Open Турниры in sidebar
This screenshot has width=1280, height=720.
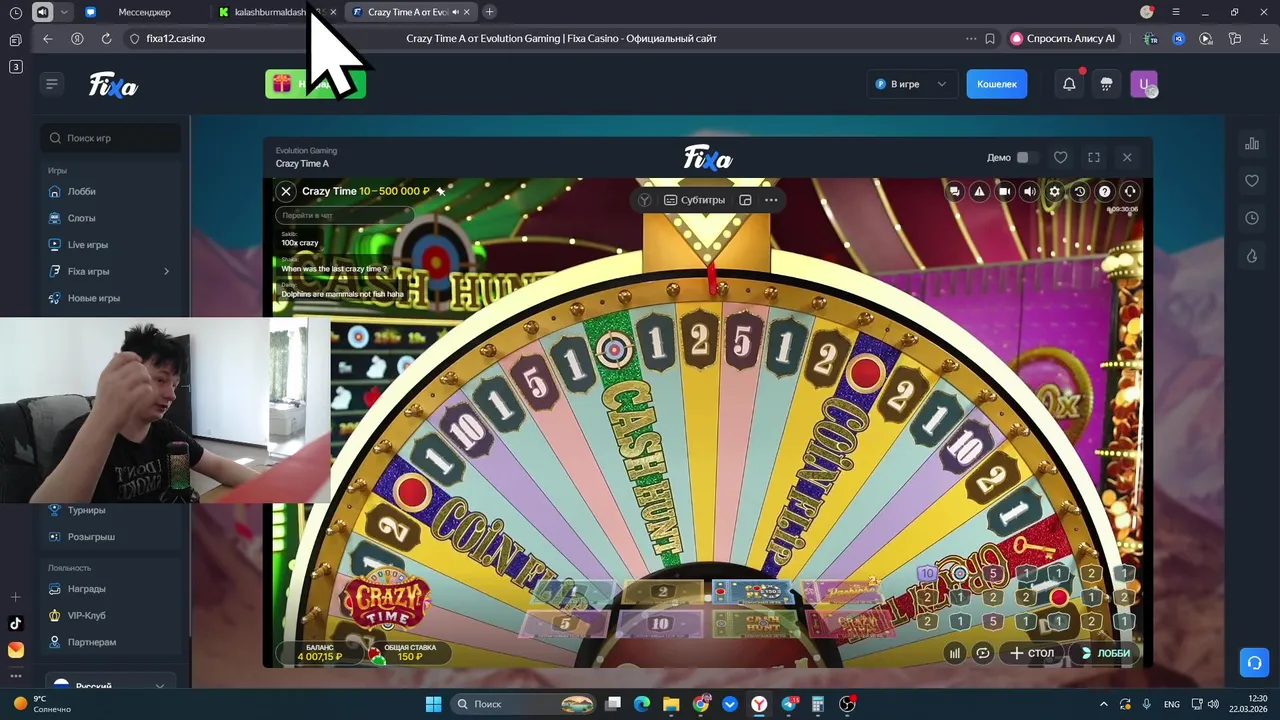point(86,510)
